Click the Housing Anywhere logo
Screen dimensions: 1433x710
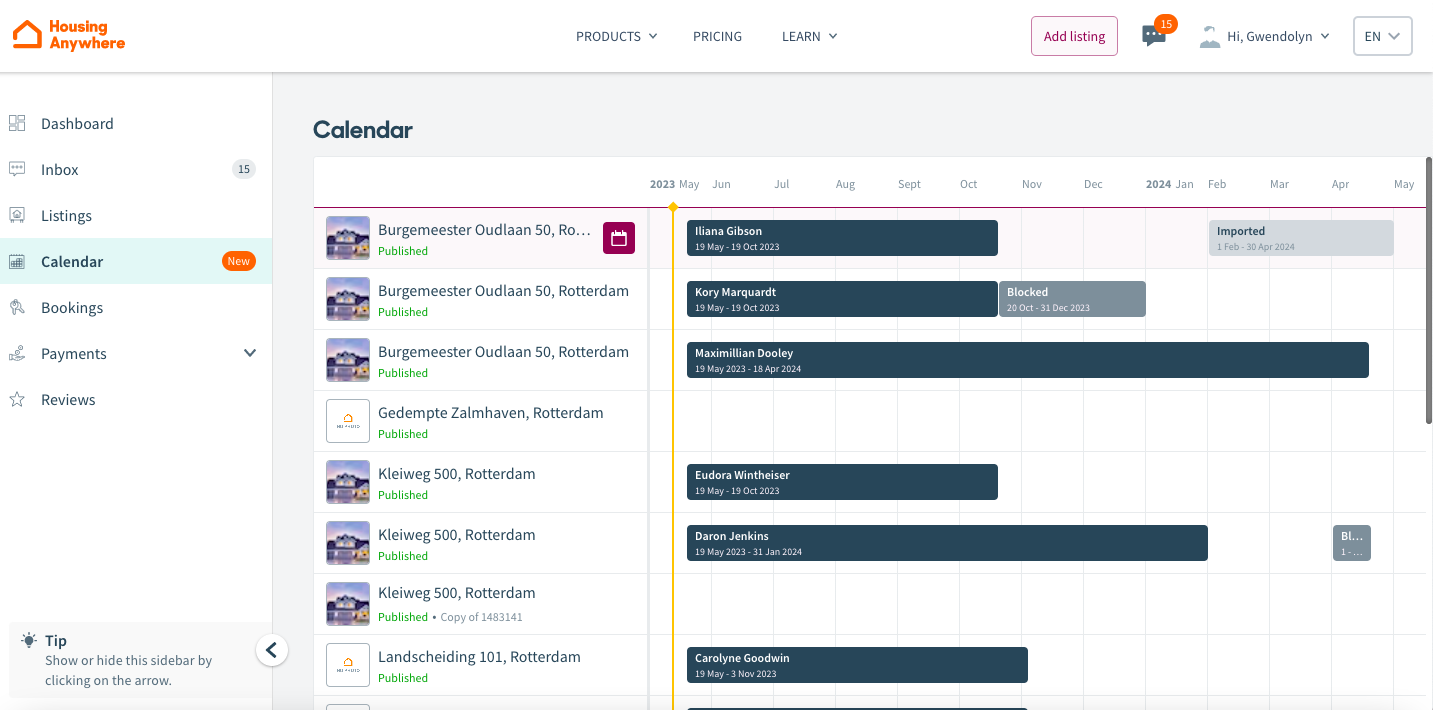coord(68,36)
